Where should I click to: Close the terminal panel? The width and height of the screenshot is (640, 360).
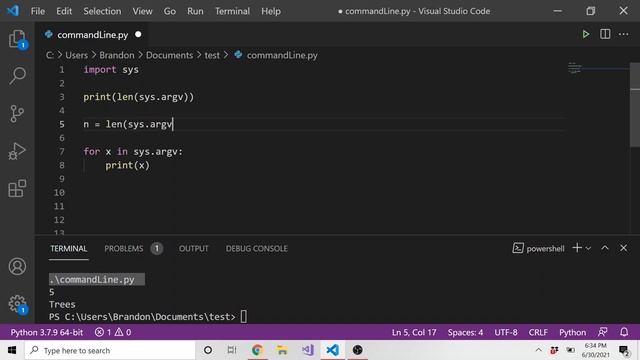pos(623,248)
